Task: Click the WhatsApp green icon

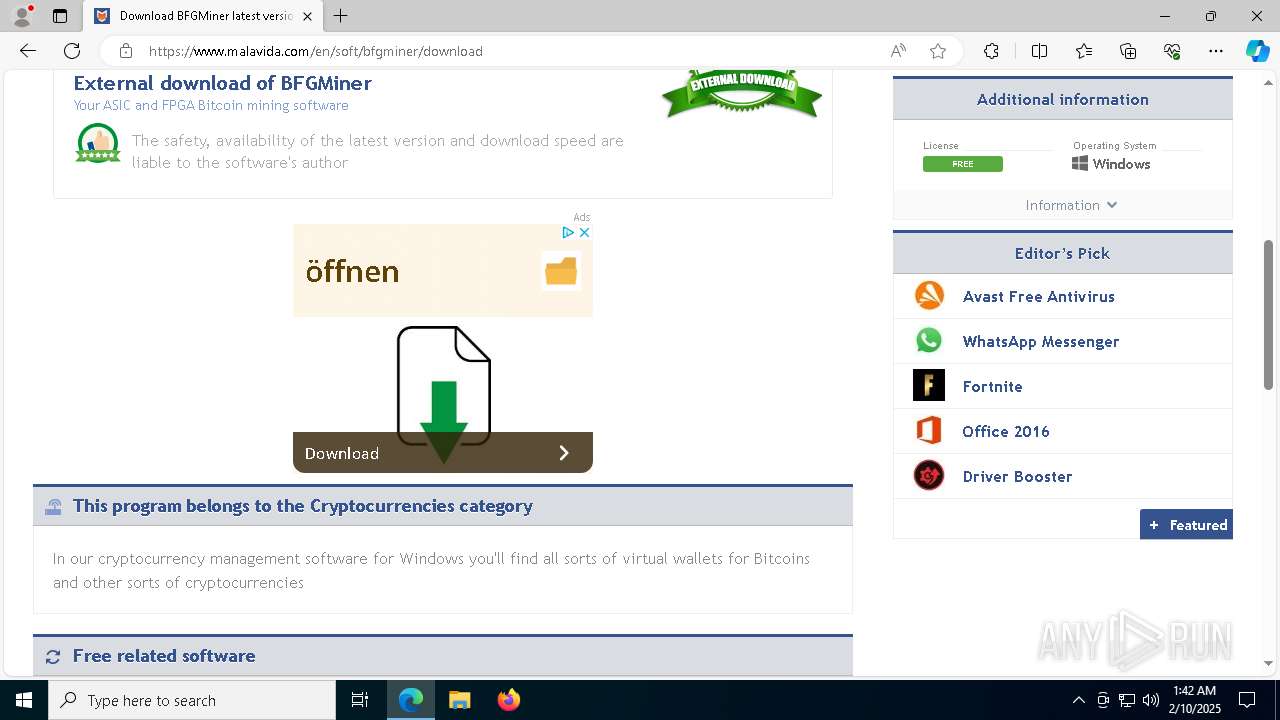Action: [929, 341]
